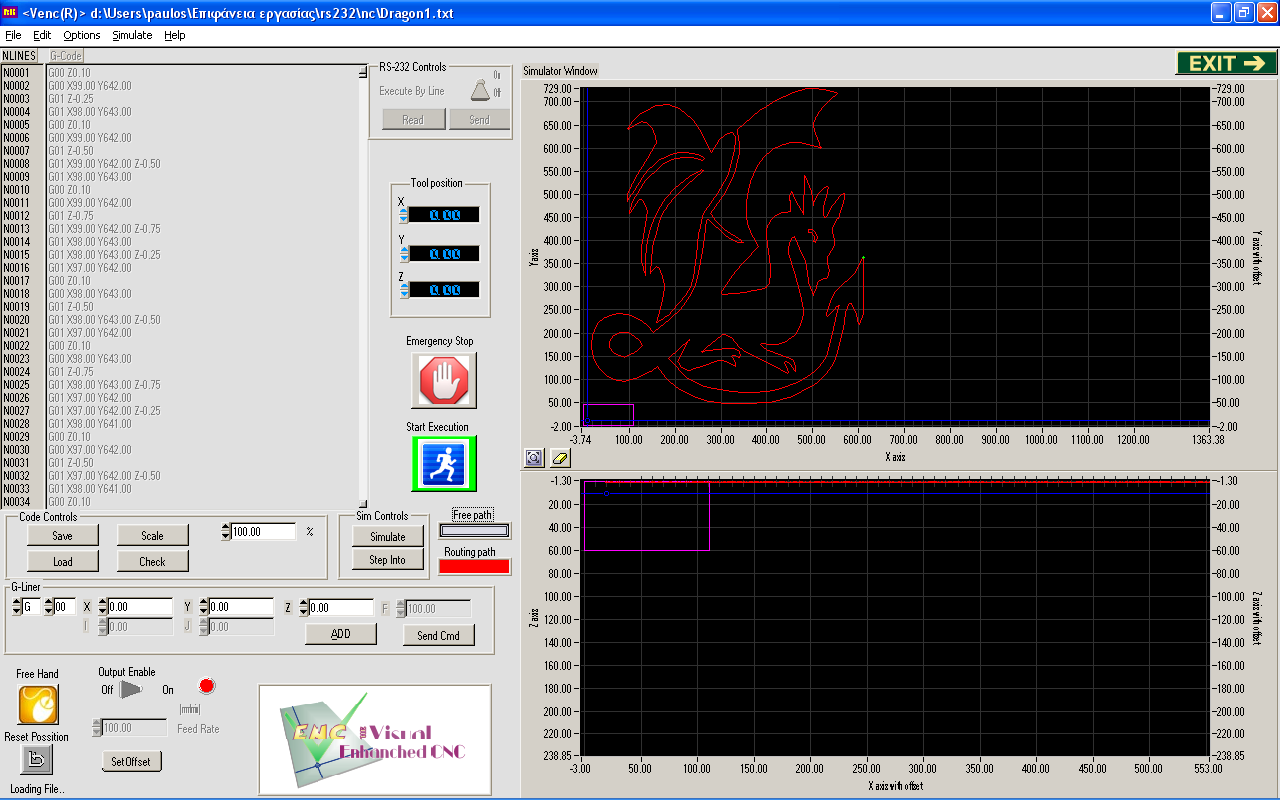1280x800 pixels.
Task: Click the Free path color swatch
Action: coord(474,530)
